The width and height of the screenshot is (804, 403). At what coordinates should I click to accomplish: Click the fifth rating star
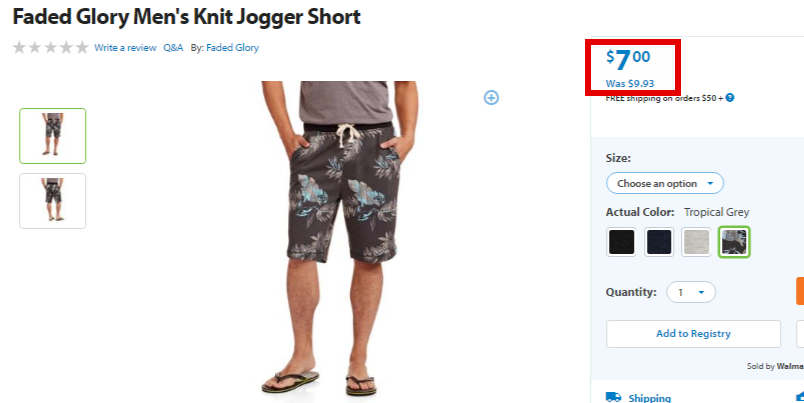(x=82, y=48)
